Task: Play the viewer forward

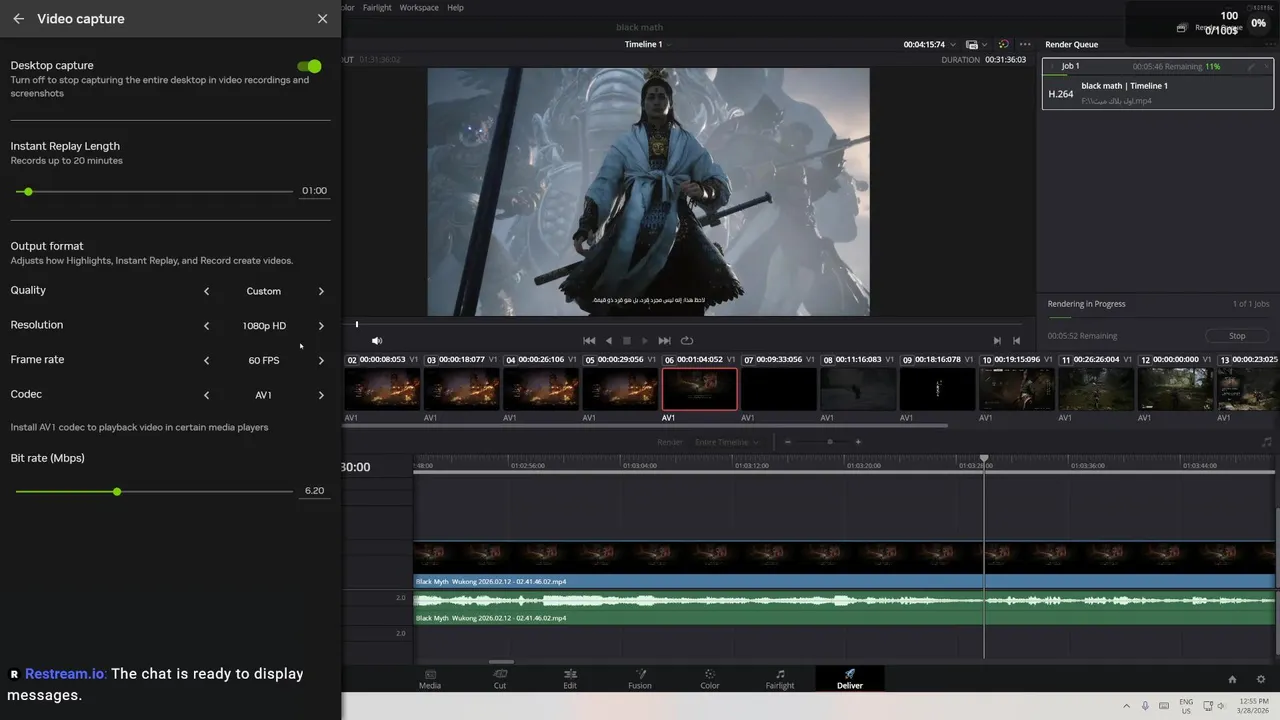Action: click(645, 341)
